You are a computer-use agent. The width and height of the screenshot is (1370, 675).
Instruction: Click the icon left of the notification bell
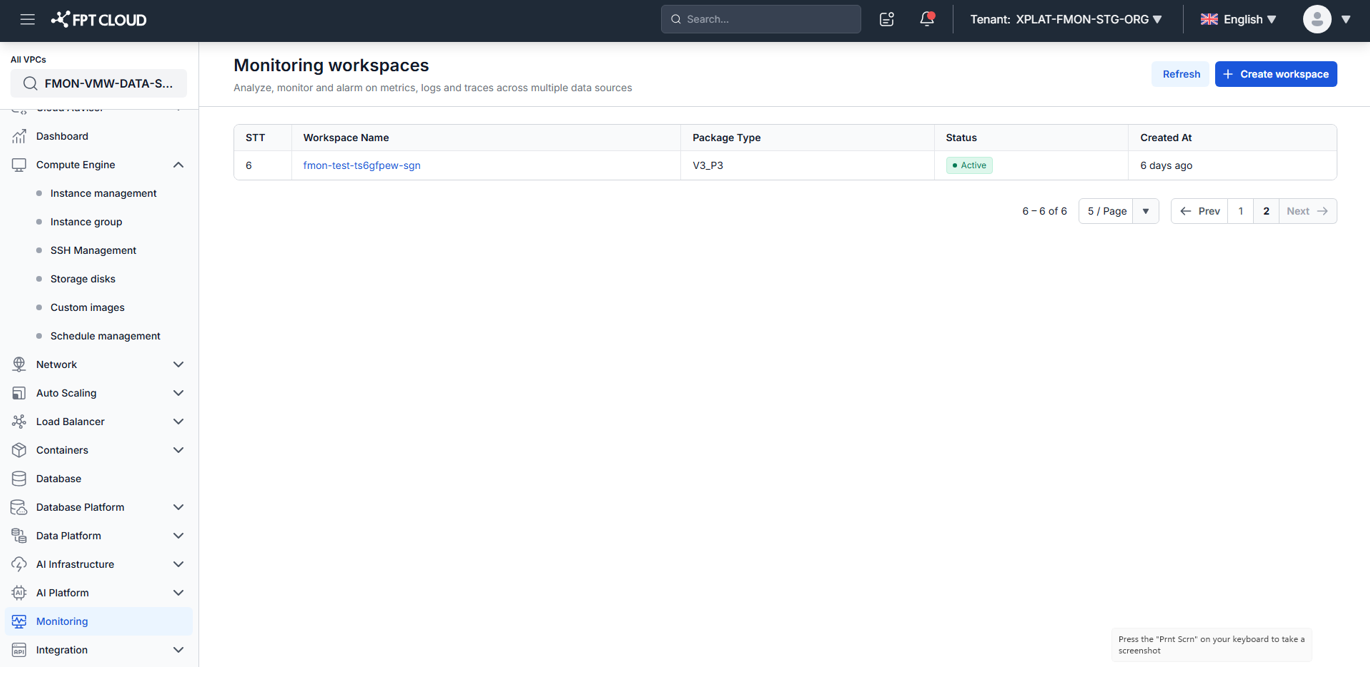(x=887, y=19)
